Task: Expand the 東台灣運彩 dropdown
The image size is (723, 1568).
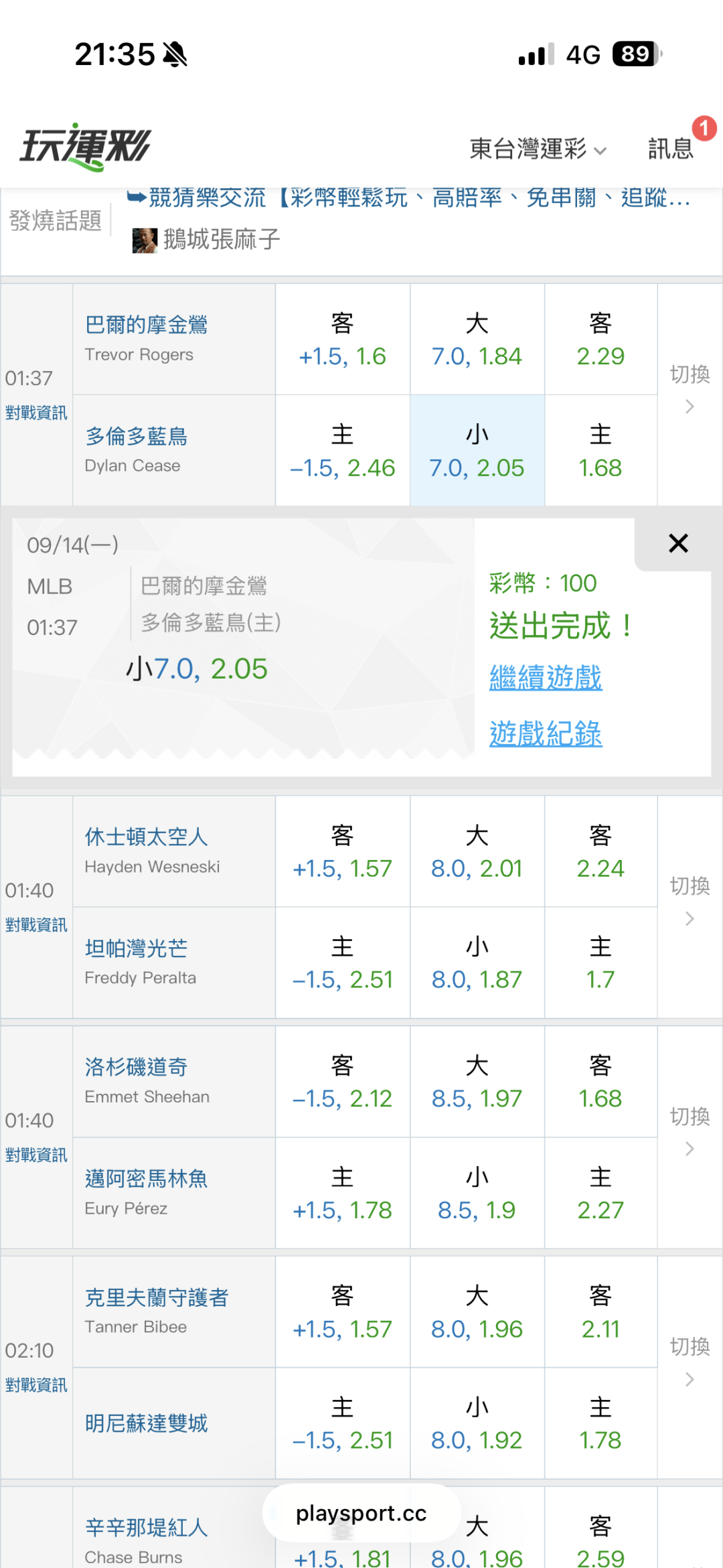Action: point(538,149)
